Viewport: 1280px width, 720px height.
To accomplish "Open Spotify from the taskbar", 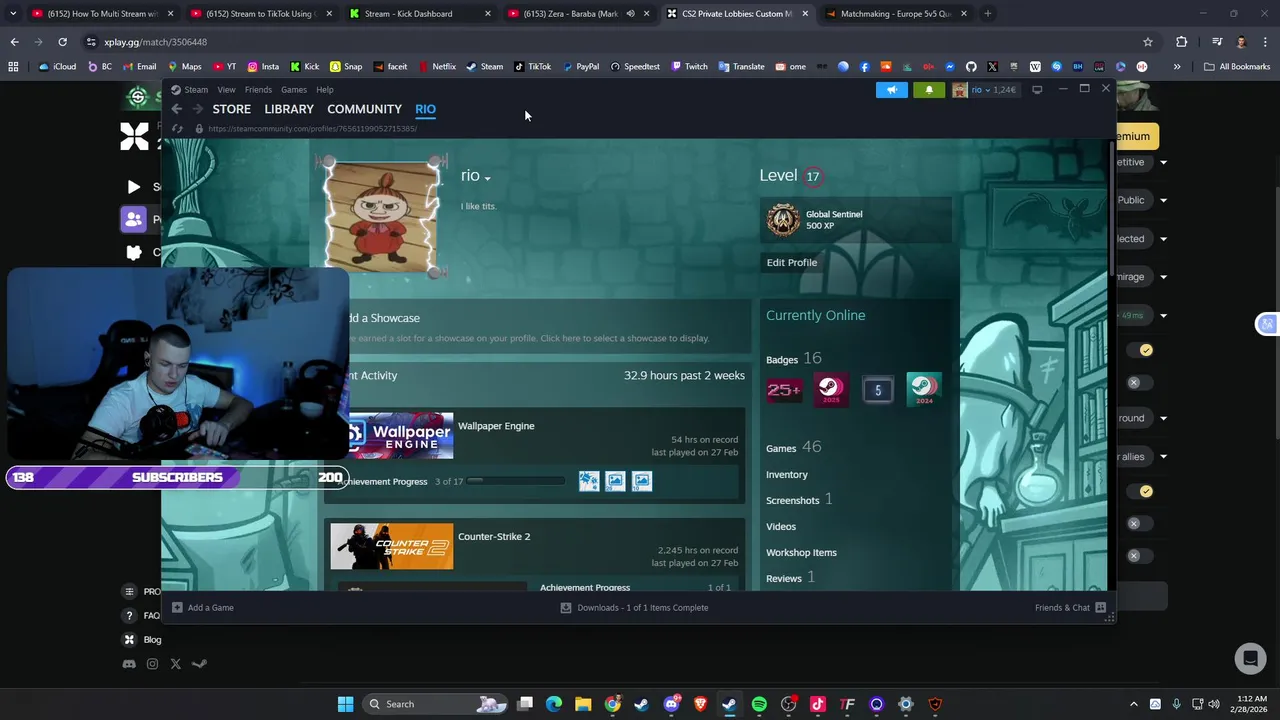I will [759, 704].
